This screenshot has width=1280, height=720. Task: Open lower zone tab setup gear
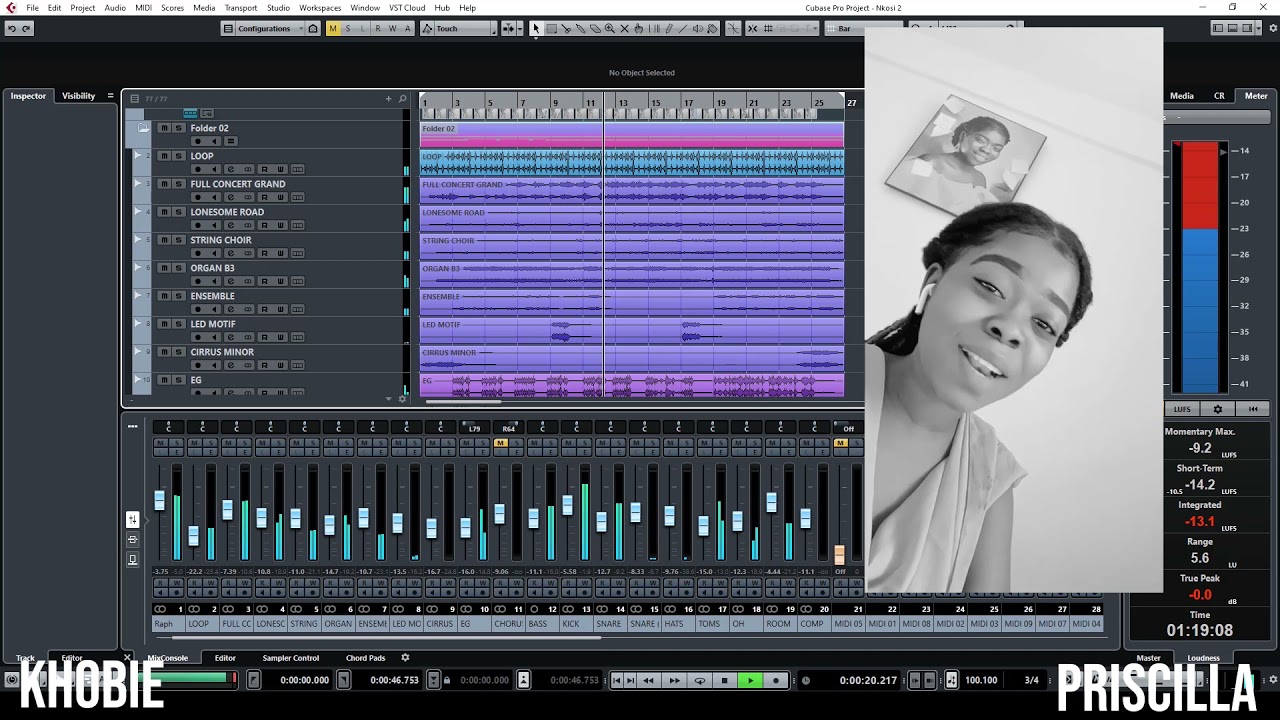pos(405,658)
